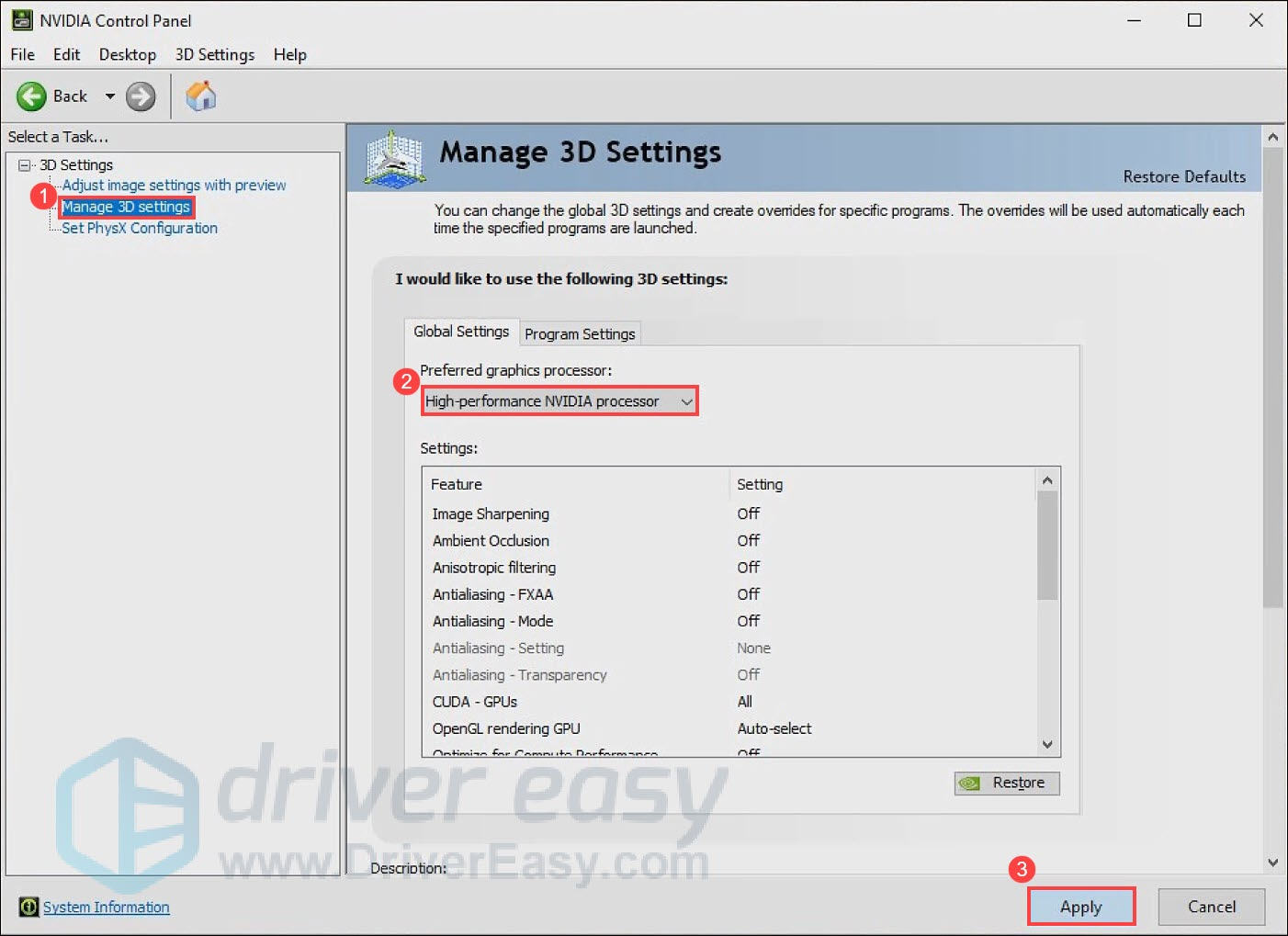
Task: Open the Desktop menu
Action: (x=127, y=55)
